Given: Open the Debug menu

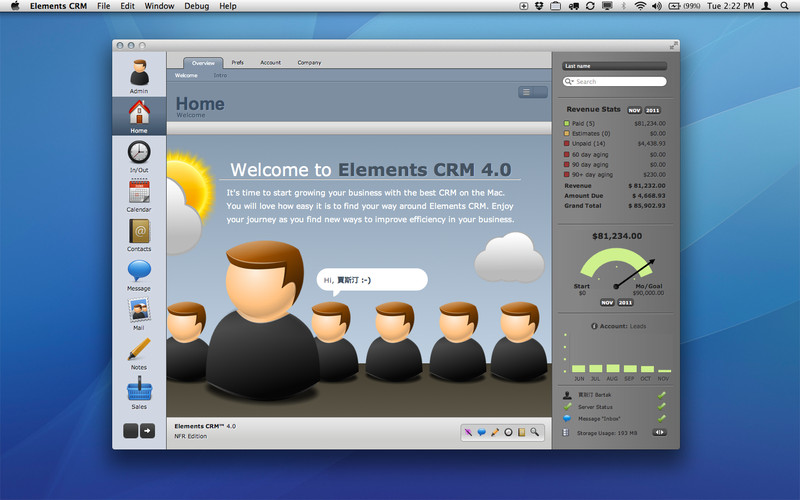Looking at the screenshot, I should coord(196,6).
